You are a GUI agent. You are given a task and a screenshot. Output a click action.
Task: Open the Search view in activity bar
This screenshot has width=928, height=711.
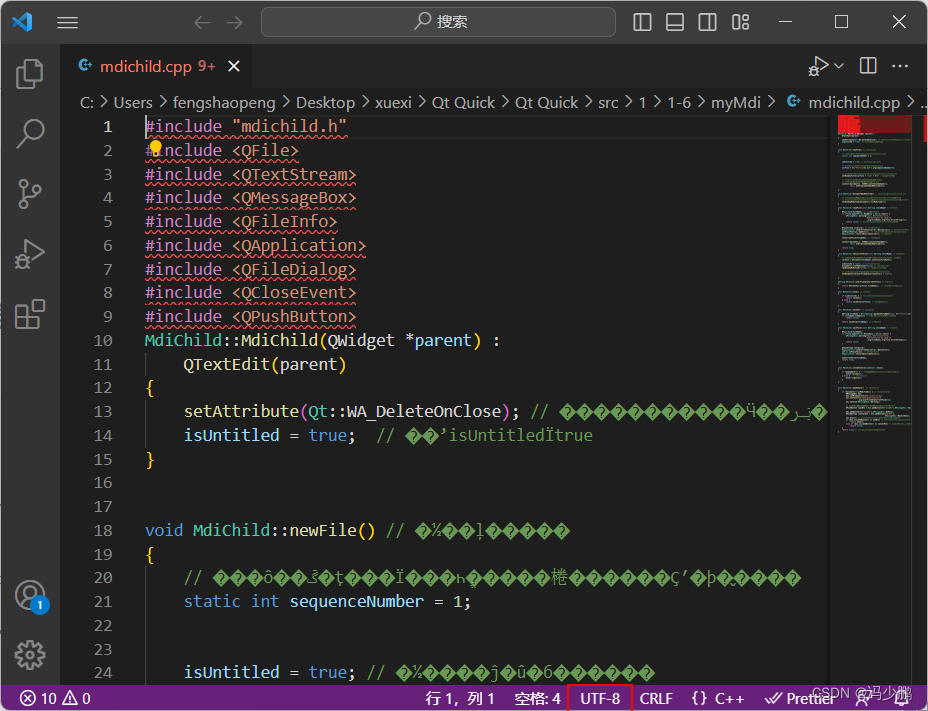point(30,134)
